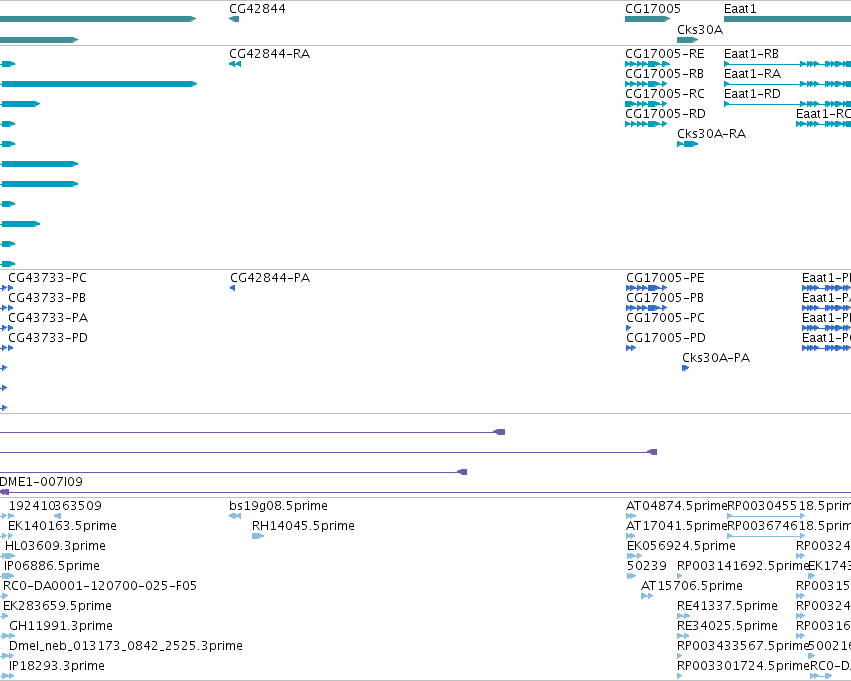Click the IP06886.5prime EST label
The width and height of the screenshot is (851, 681).
(x=52, y=566)
